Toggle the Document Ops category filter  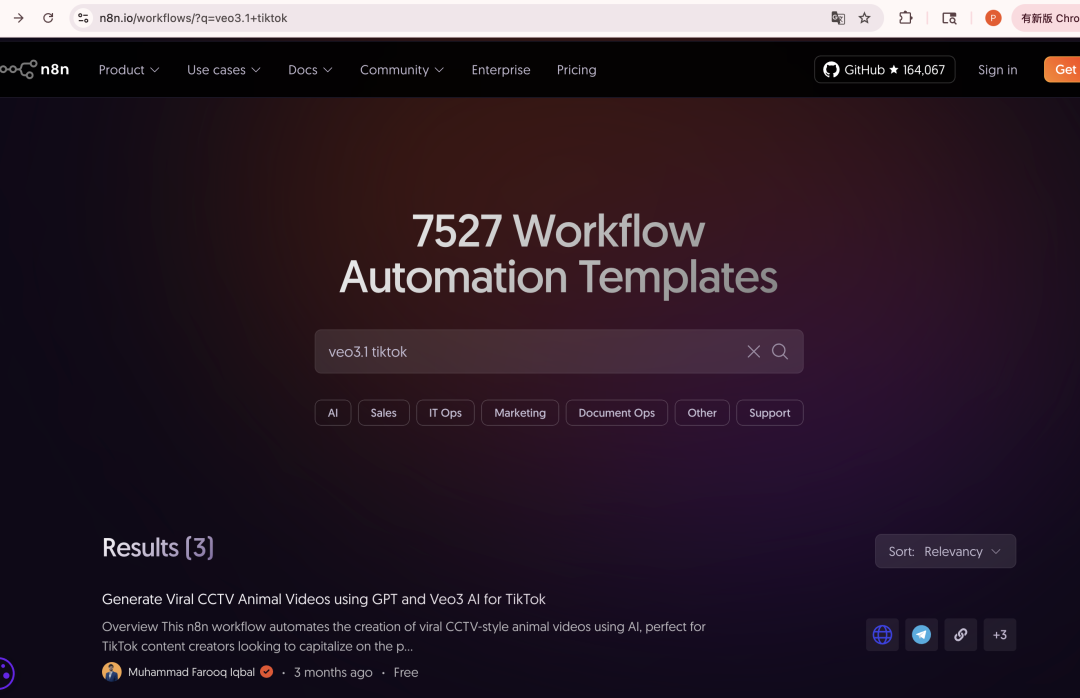616,413
